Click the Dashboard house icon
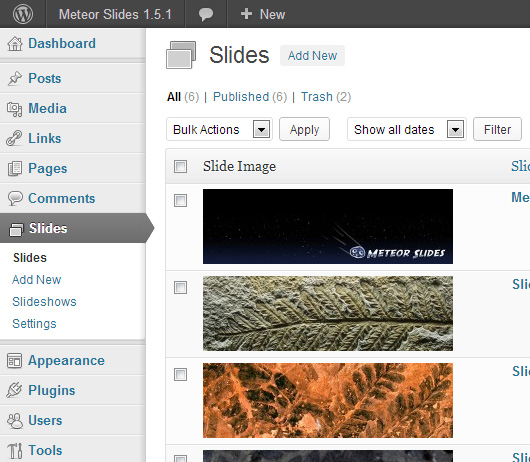 pyautogui.click(x=15, y=44)
